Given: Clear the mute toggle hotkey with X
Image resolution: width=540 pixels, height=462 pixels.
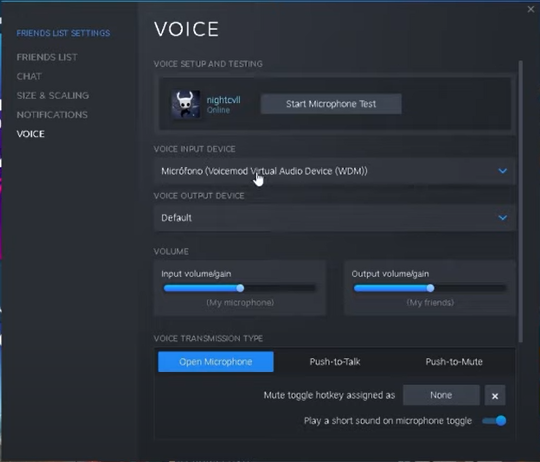Looking at the screenshot, I should coord(495,396).
